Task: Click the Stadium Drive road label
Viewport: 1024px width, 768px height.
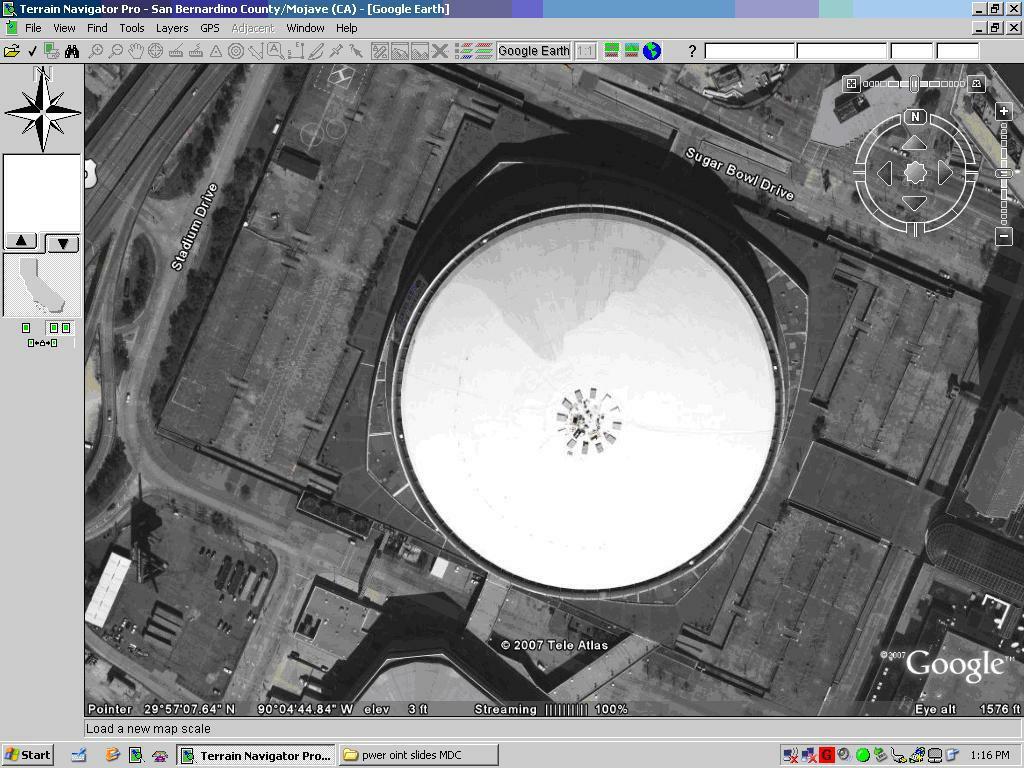Action: (x=194, y=227)
